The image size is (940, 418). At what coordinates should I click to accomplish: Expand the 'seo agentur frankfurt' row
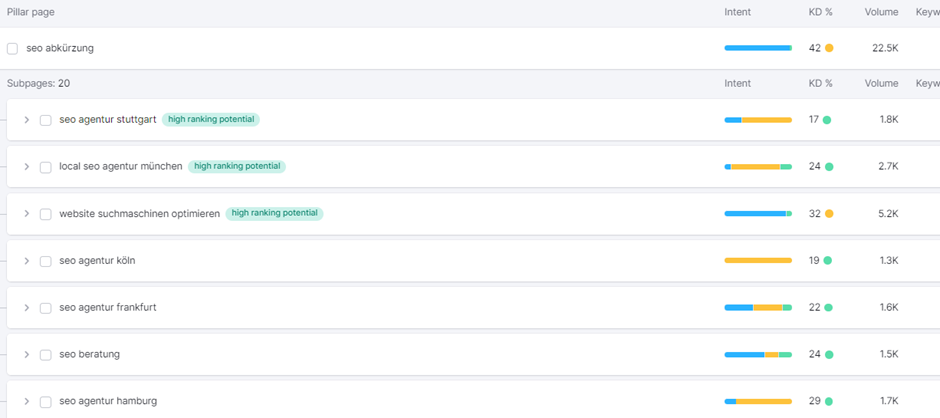(27, 308)
